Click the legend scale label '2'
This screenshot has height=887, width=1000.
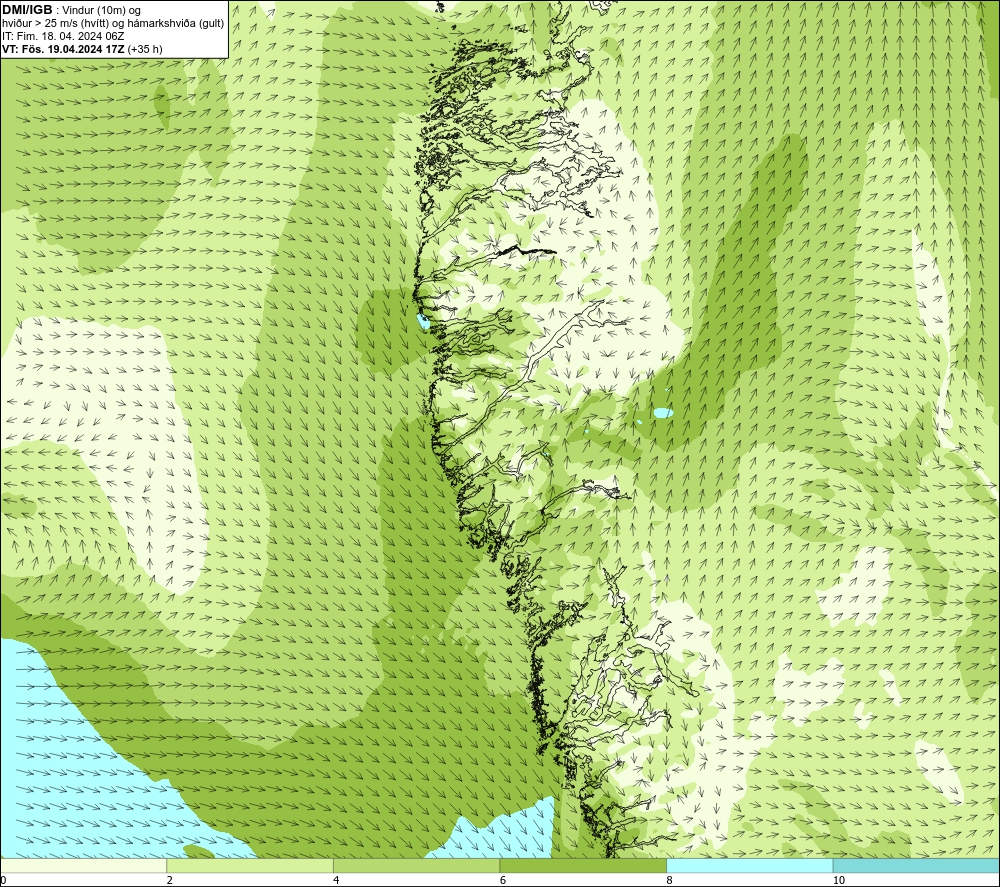tap(170, 881)
